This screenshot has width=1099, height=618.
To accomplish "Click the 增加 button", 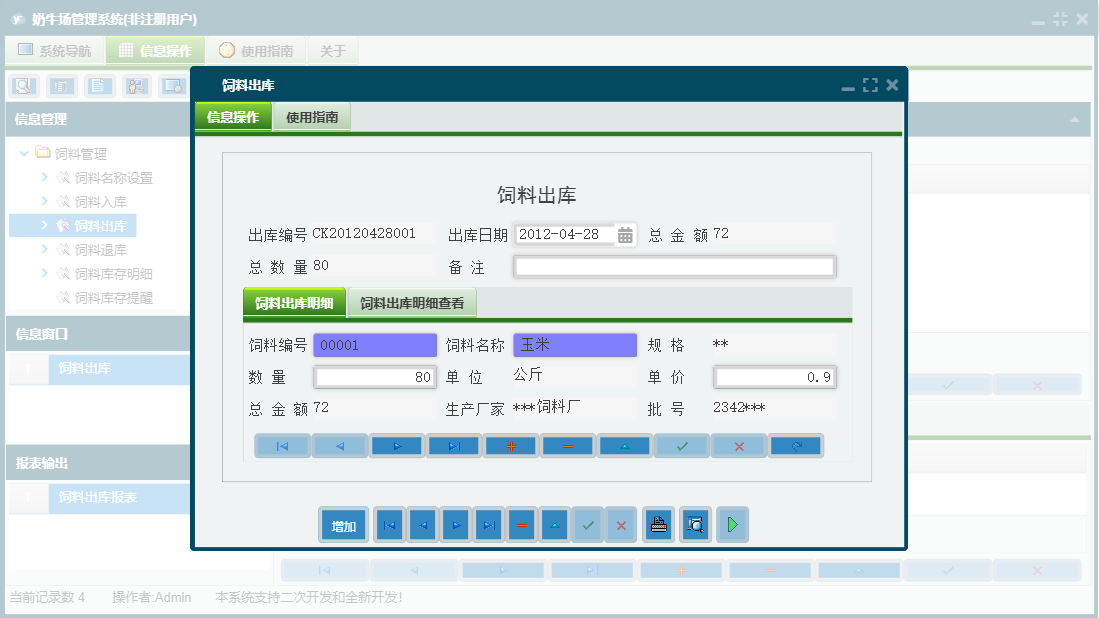I will click(x=343, y=525).
